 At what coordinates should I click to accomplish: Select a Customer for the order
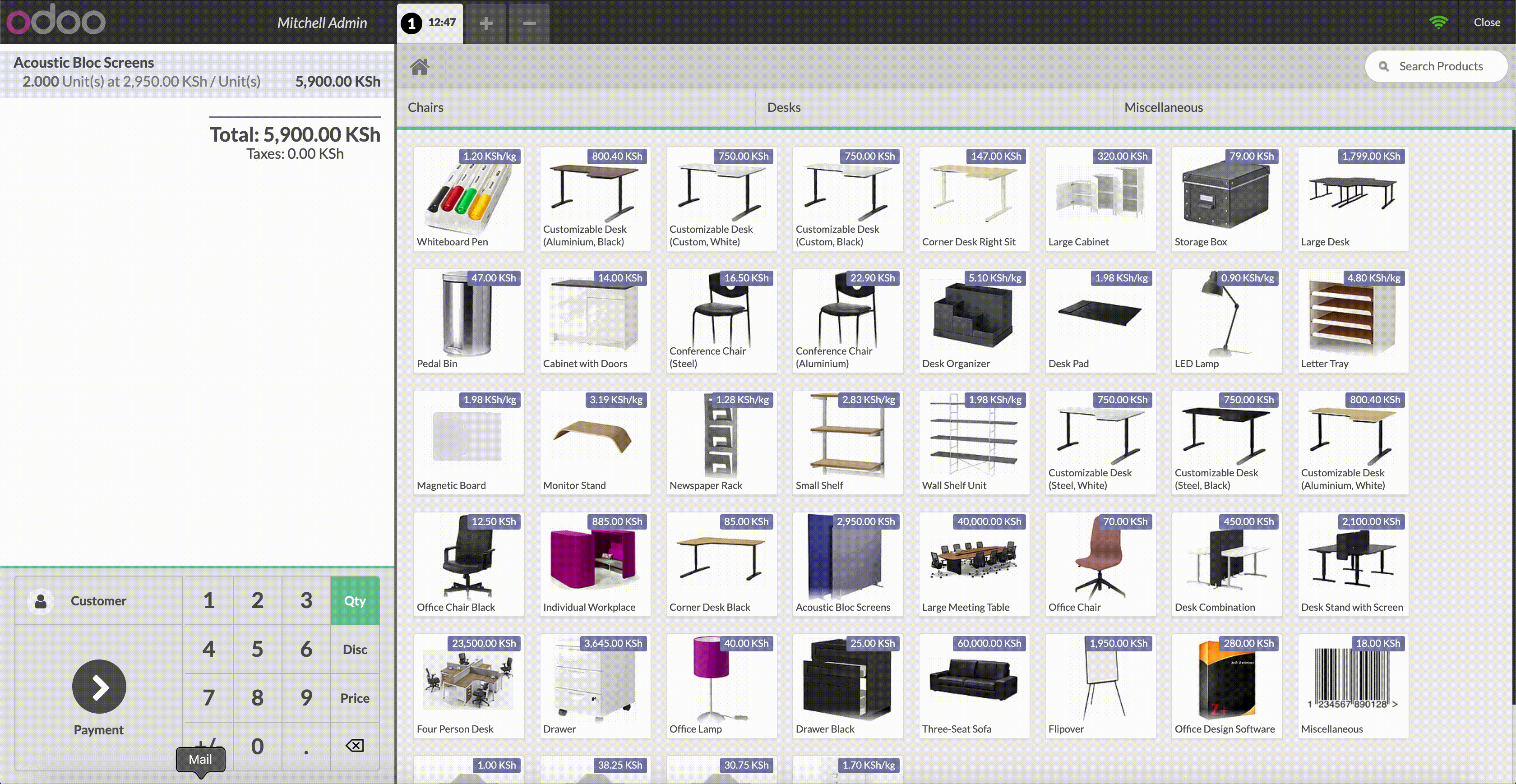99,600
